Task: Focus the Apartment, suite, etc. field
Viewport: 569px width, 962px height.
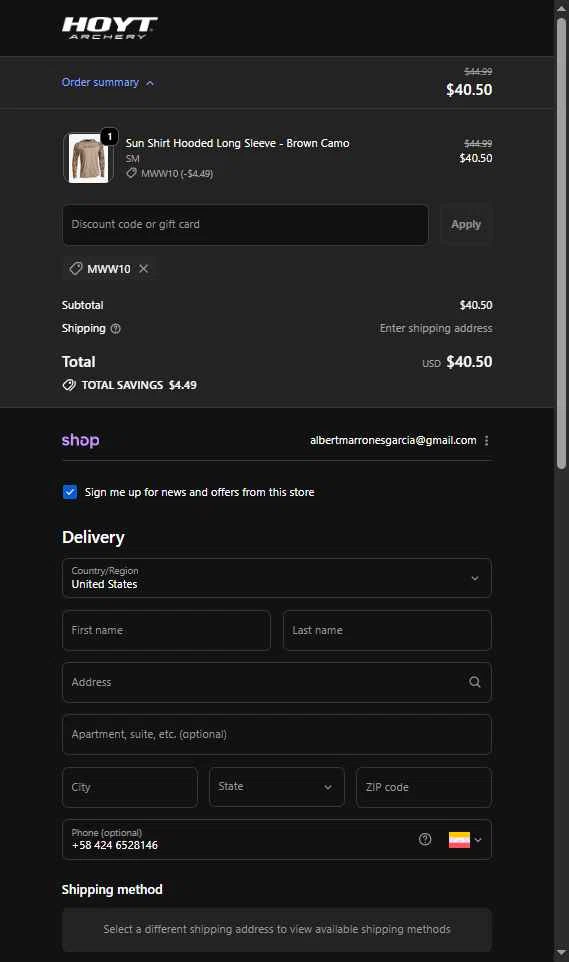Action: (x=277, y=734)
